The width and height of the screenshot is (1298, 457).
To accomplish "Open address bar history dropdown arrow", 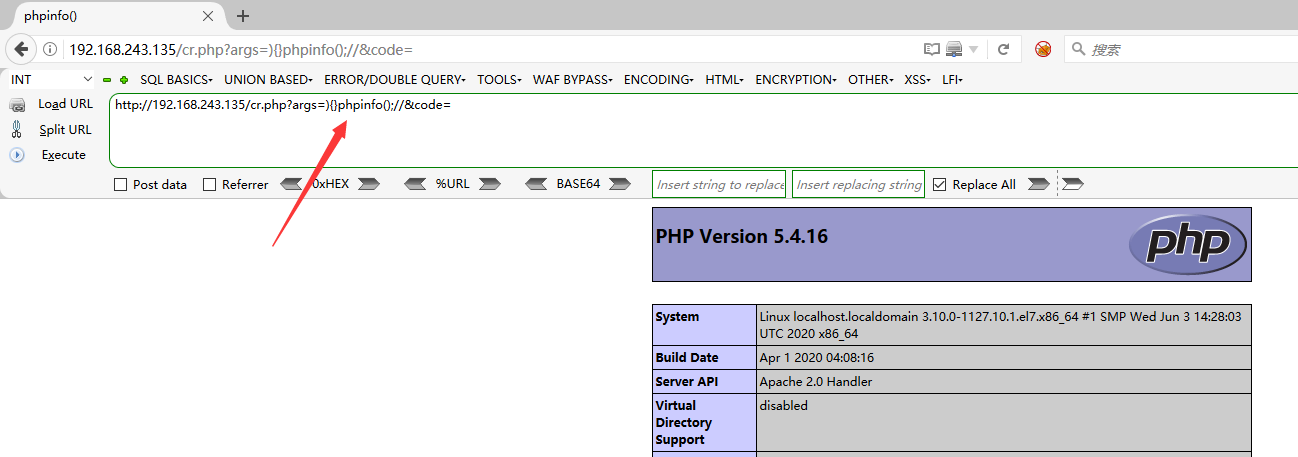I will point(973,49).
